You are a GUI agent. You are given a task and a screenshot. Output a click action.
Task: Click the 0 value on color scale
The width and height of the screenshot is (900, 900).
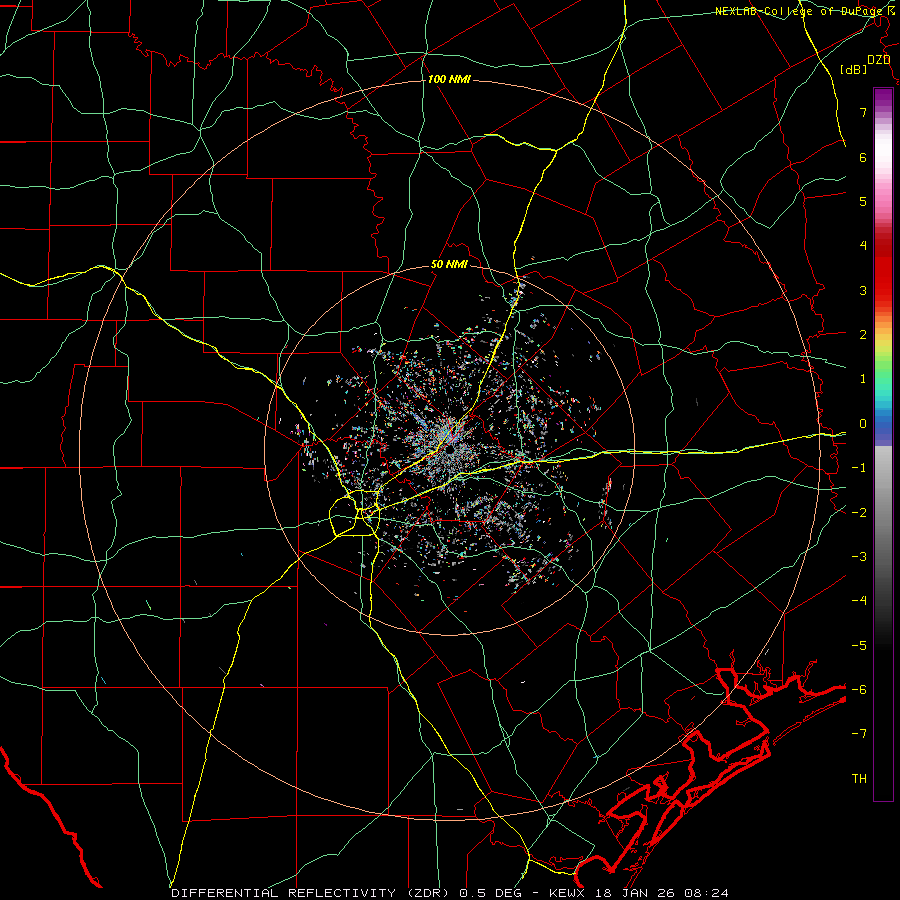pos(863,424)
